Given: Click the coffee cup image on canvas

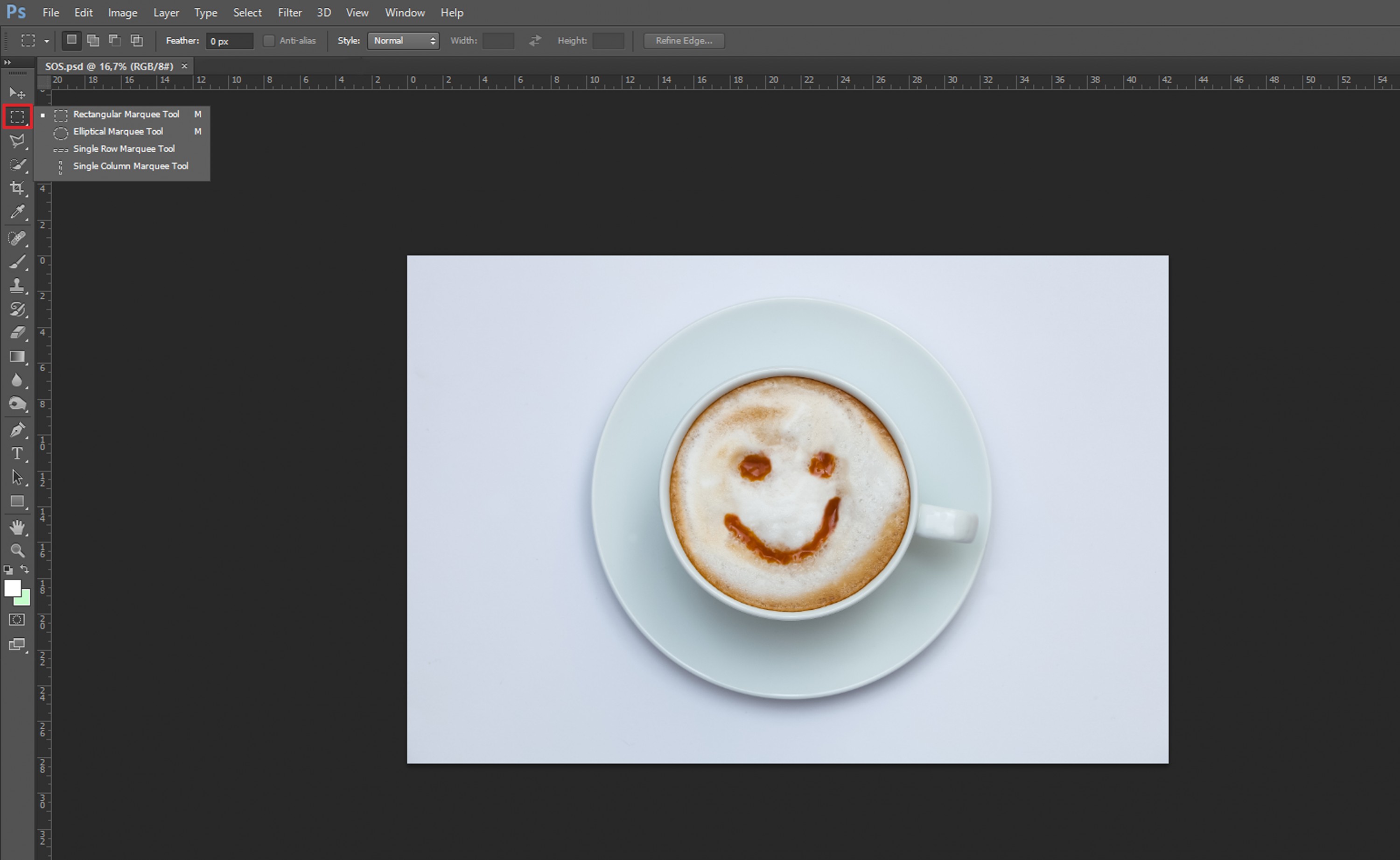Looking at the screenshot, I should coord(788,509).
